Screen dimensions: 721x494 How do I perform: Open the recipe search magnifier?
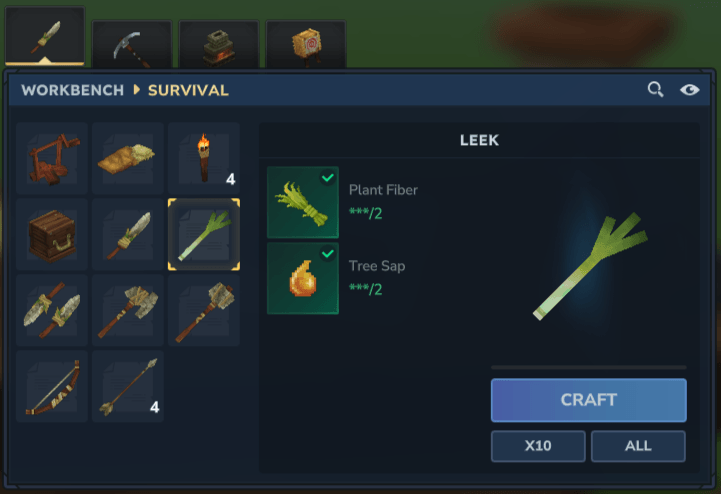coord(655,89)
